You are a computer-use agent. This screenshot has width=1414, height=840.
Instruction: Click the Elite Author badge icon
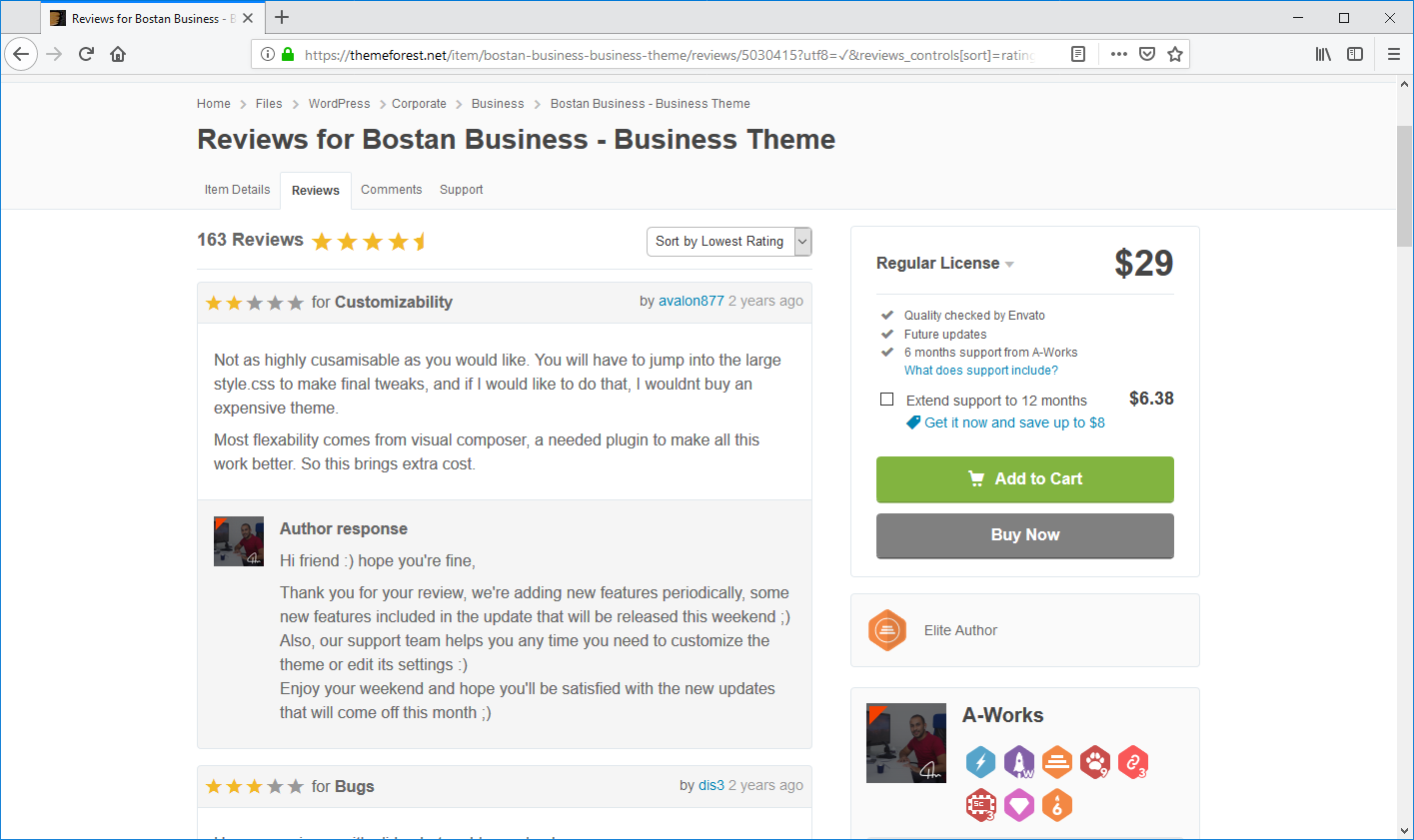[x=887, y=630]
